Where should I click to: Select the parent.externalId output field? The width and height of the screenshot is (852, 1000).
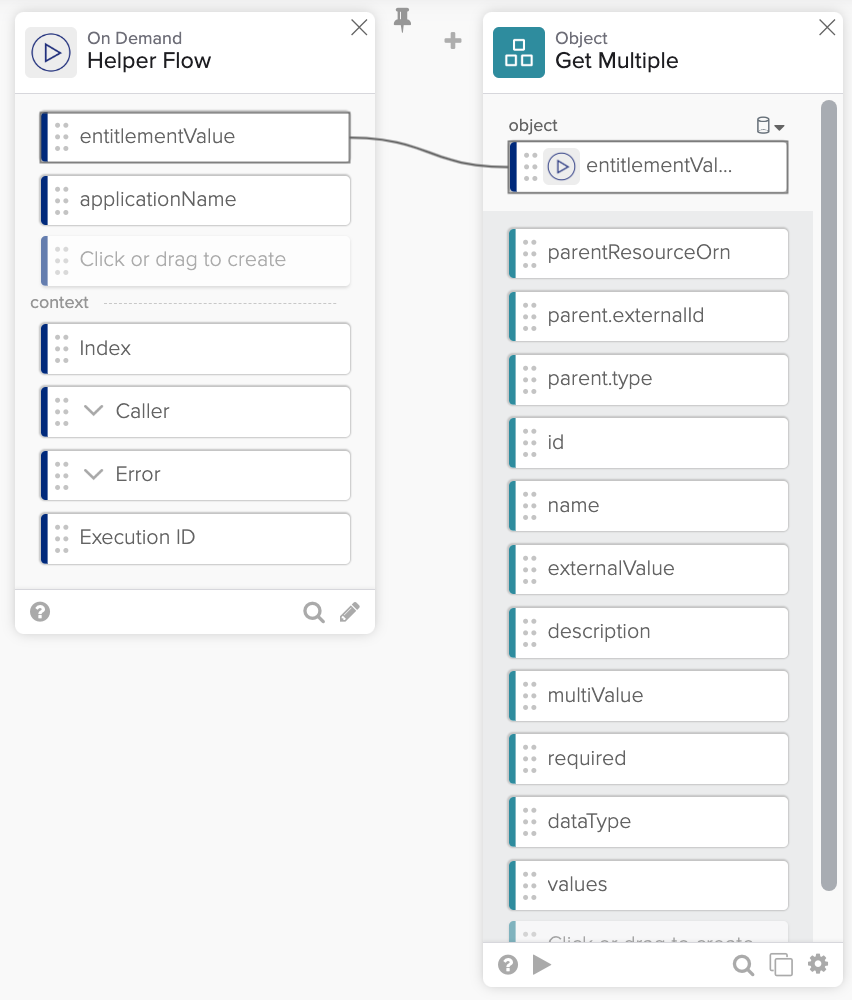tap(648, 316)
